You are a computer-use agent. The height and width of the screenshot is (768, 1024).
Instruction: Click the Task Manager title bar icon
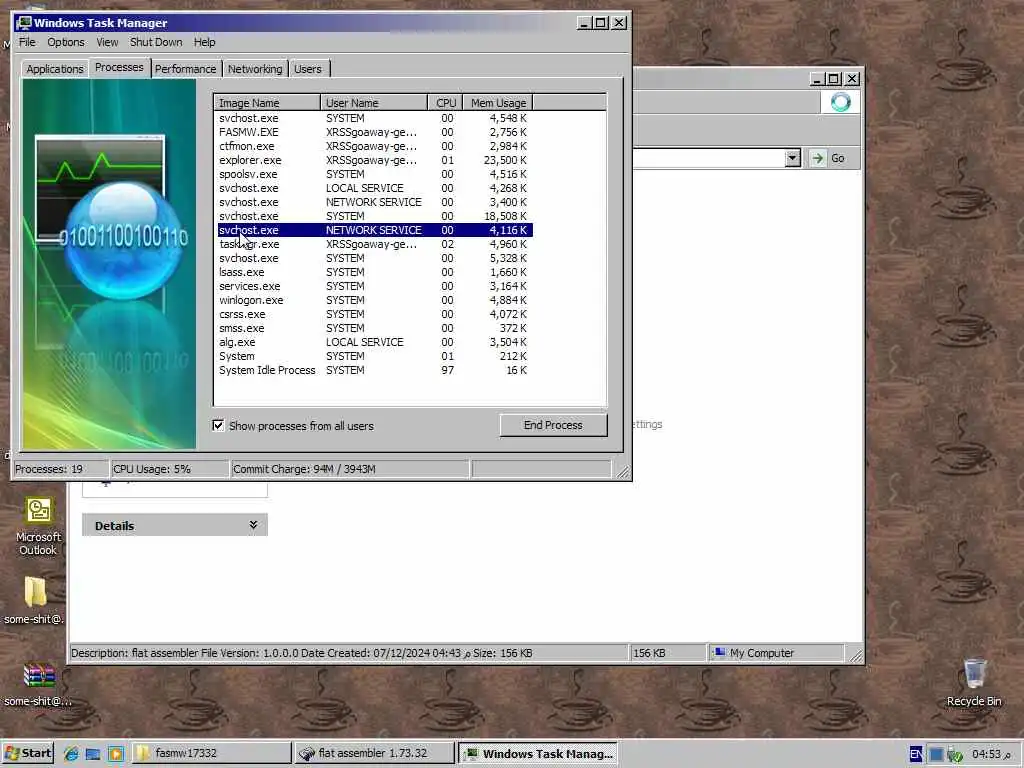[x=24, y=23]
